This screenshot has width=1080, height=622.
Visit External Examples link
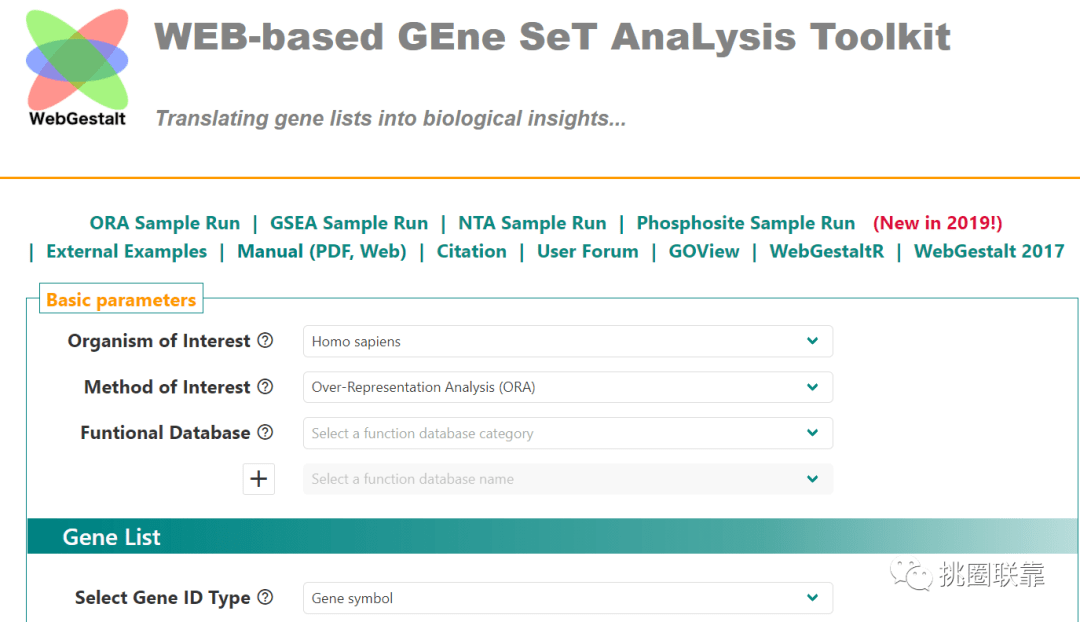tap(127, 251)
